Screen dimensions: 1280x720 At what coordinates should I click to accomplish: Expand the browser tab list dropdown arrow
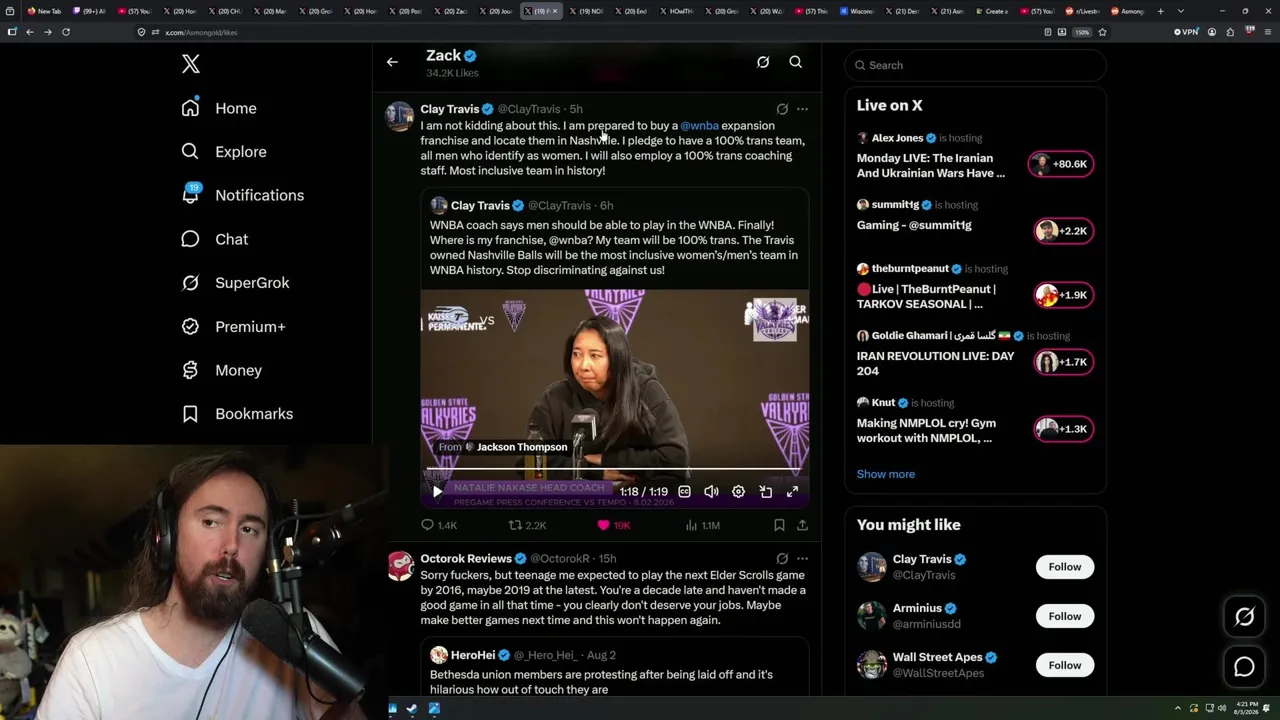pyautogui.click(x=1180, y=11)
